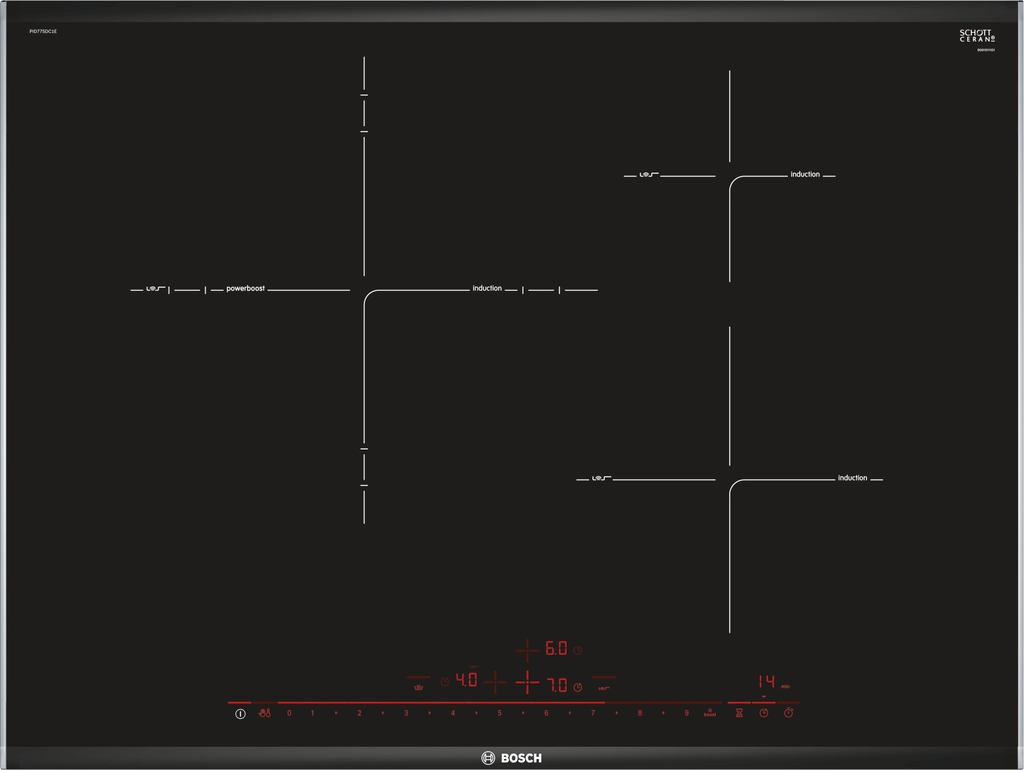
Task: Click the pan symbol on the rear right zone line
Action: [x=648, y=174]
